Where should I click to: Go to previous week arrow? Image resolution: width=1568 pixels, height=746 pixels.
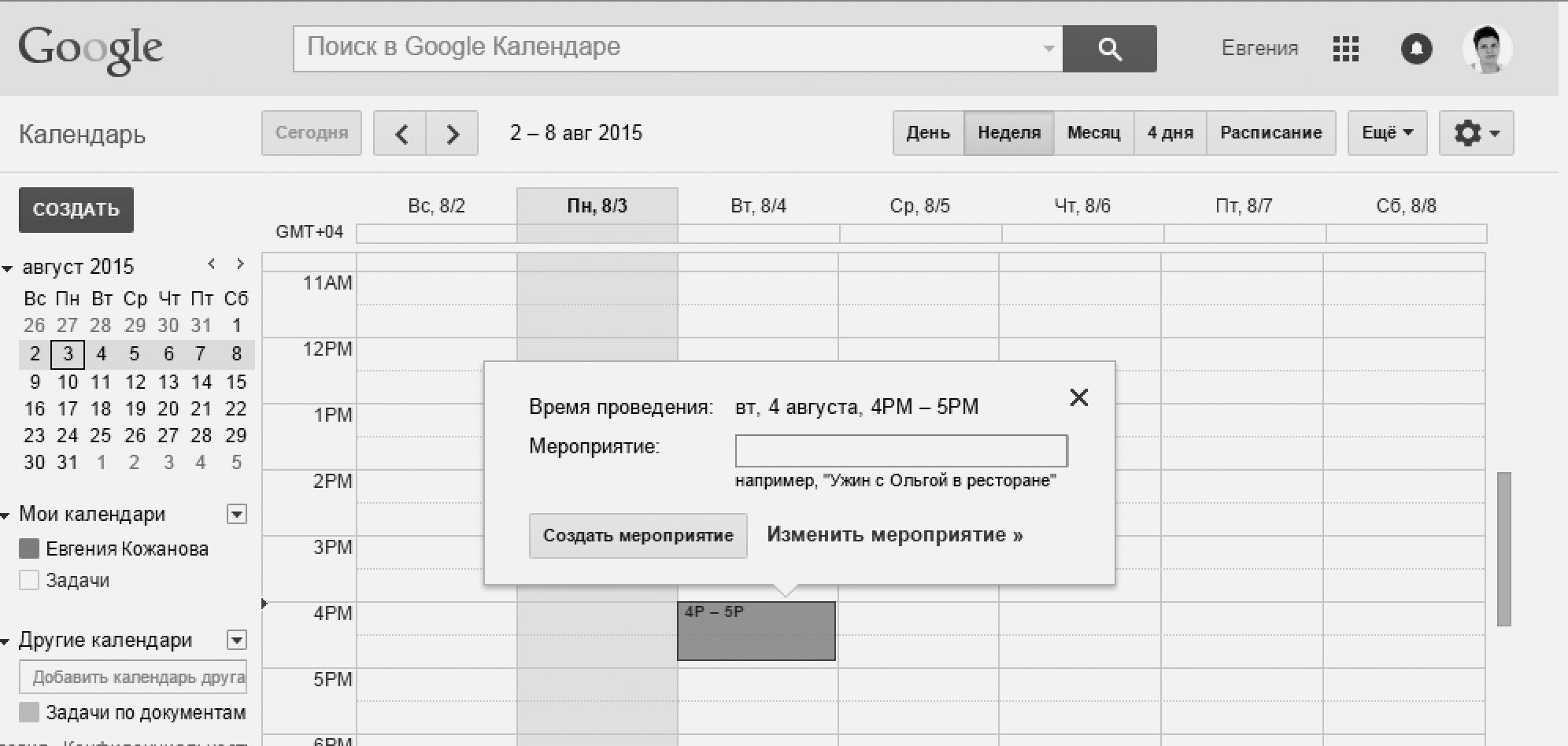click(400, 134)
